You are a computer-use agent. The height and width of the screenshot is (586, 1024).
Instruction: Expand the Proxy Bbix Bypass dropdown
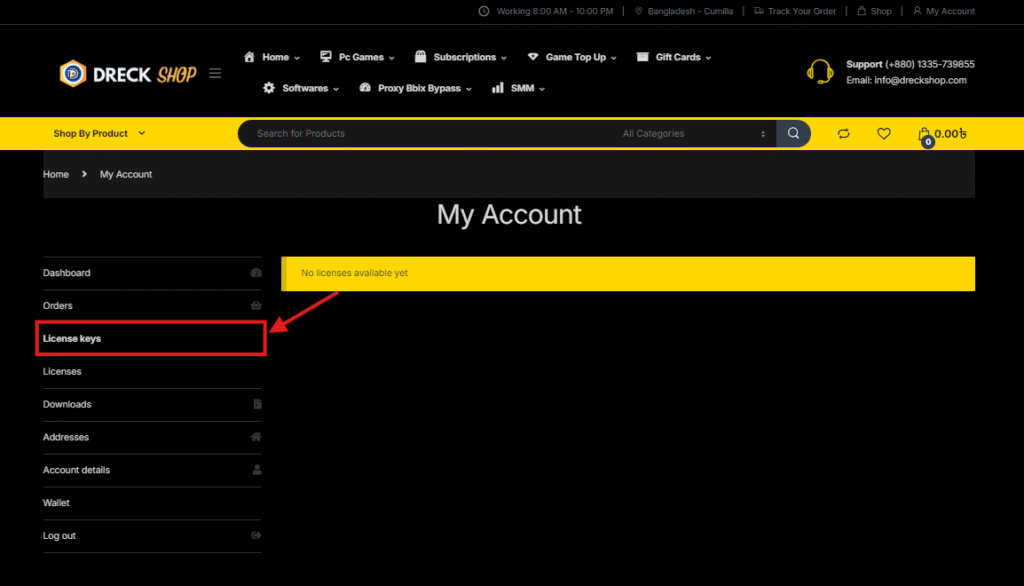pos(469,89)
